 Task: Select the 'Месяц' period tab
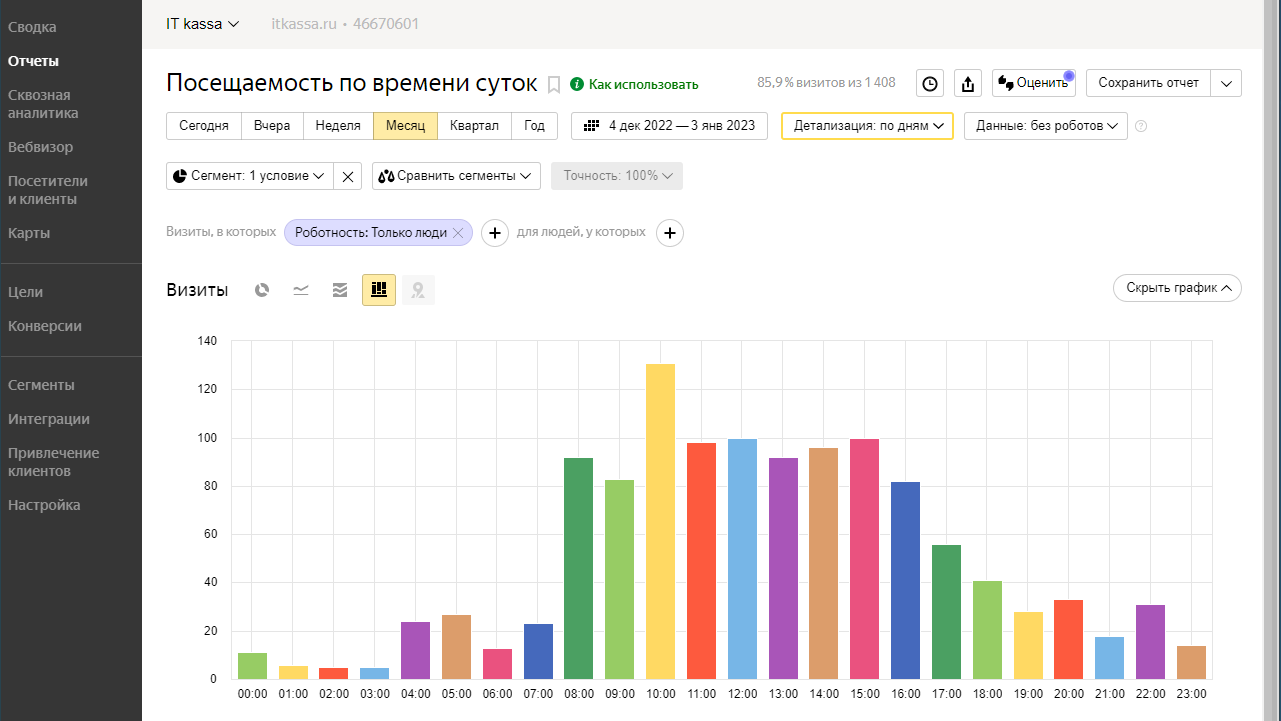point(405,126)
